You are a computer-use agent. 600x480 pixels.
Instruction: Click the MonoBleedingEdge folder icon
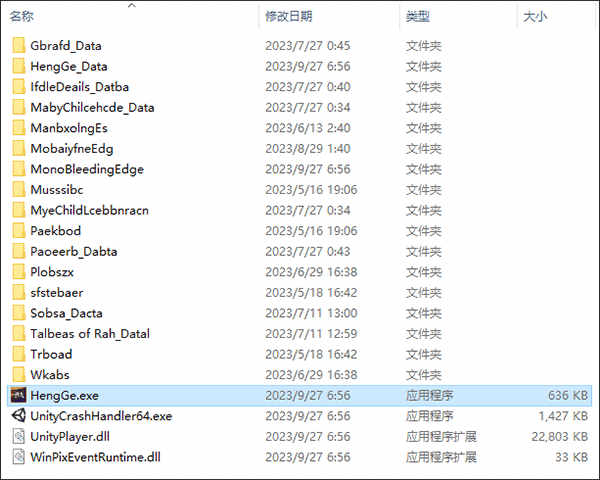pyautogui.click(x=18, y=169)
